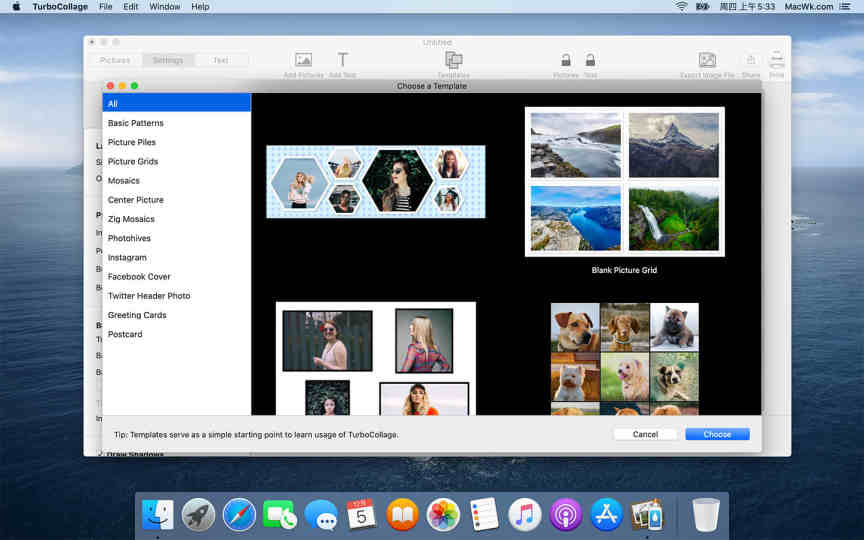The image size is (864, 540).
Task: Open Messages from the dock
Action: [321, 515]
